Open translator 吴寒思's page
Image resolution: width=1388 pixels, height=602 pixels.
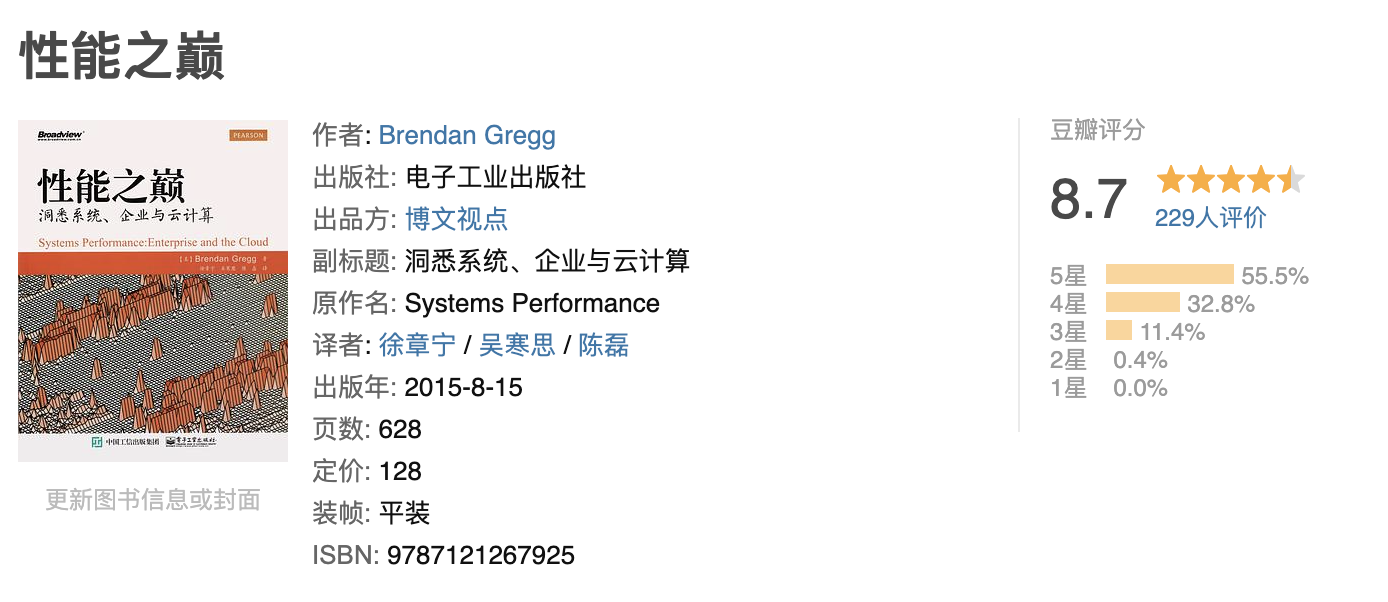(517, 345)
